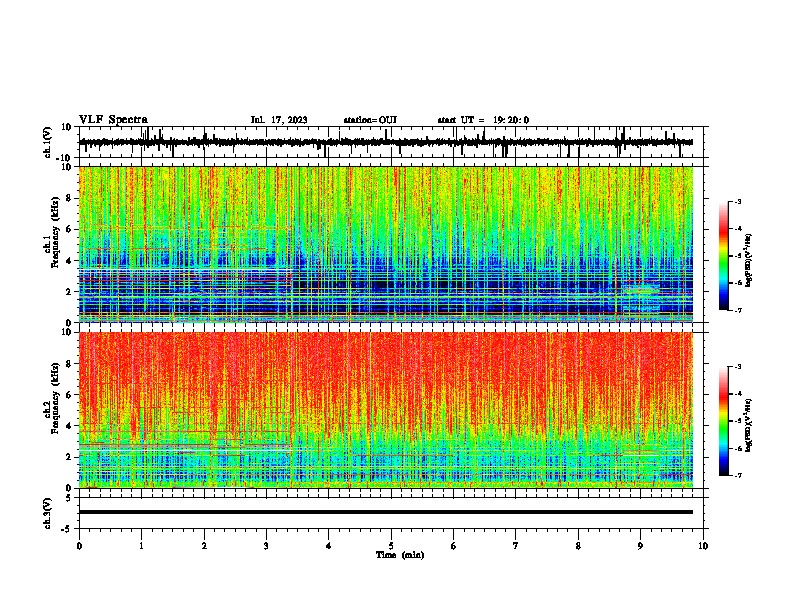Viewport: 792px width, 612px height.
Task: Click time axis tick label 6
Action: pyautogui.click(x=454, y=546)
